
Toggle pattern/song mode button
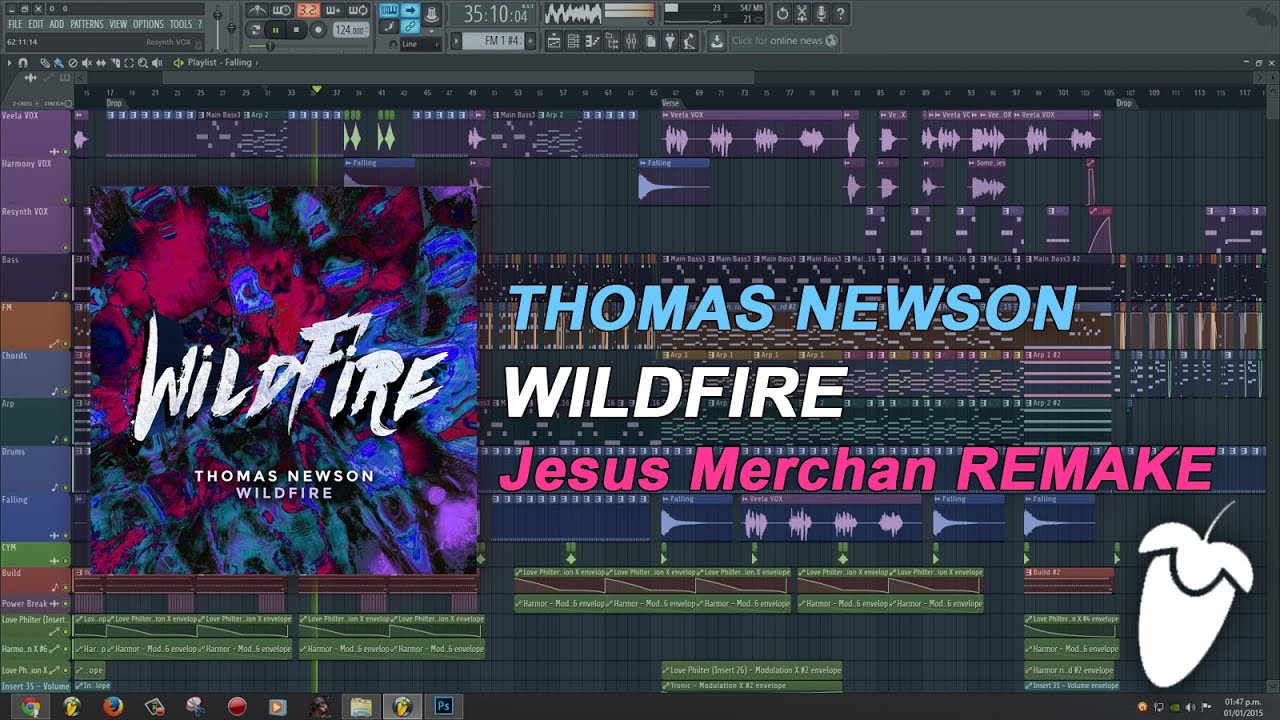point(254,30)
